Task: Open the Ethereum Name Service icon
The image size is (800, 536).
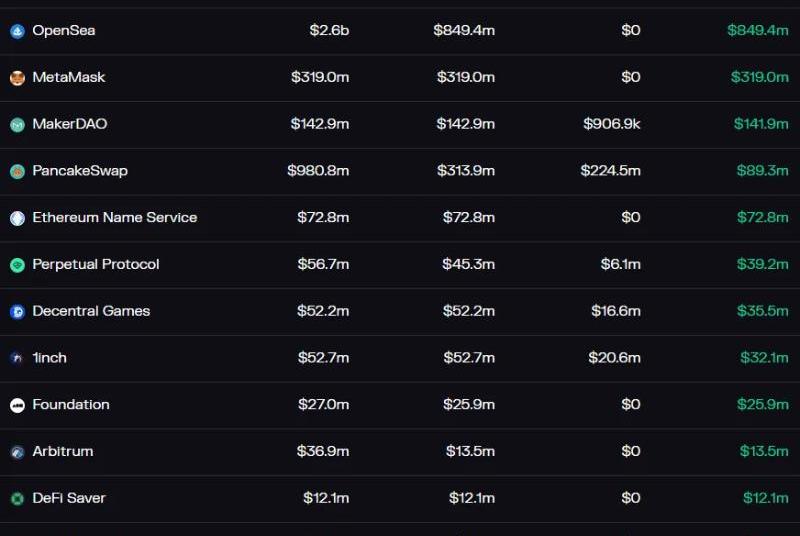Action: pos(17,218)
